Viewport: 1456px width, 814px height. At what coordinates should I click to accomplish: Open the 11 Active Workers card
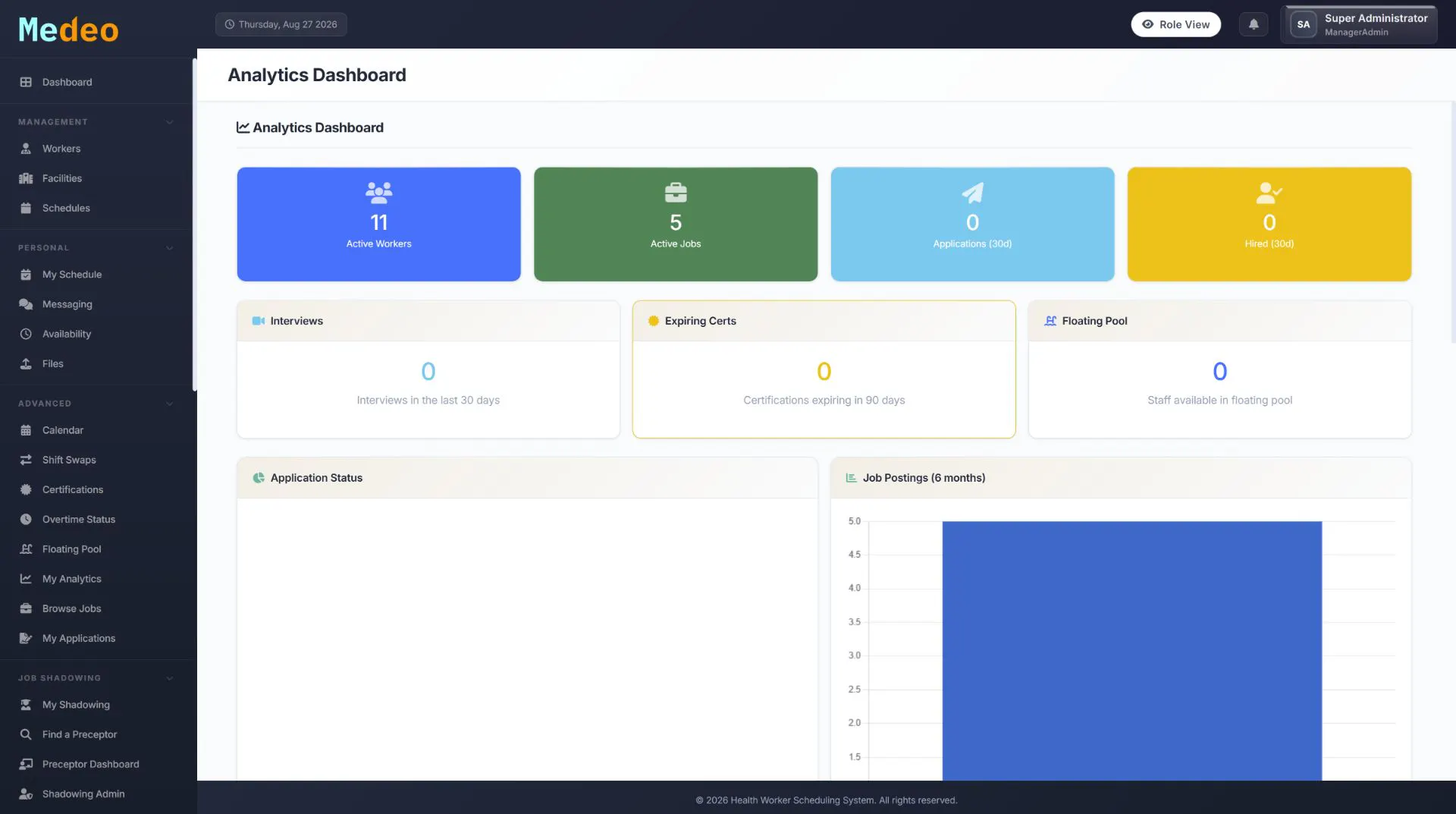coord(378,224)
